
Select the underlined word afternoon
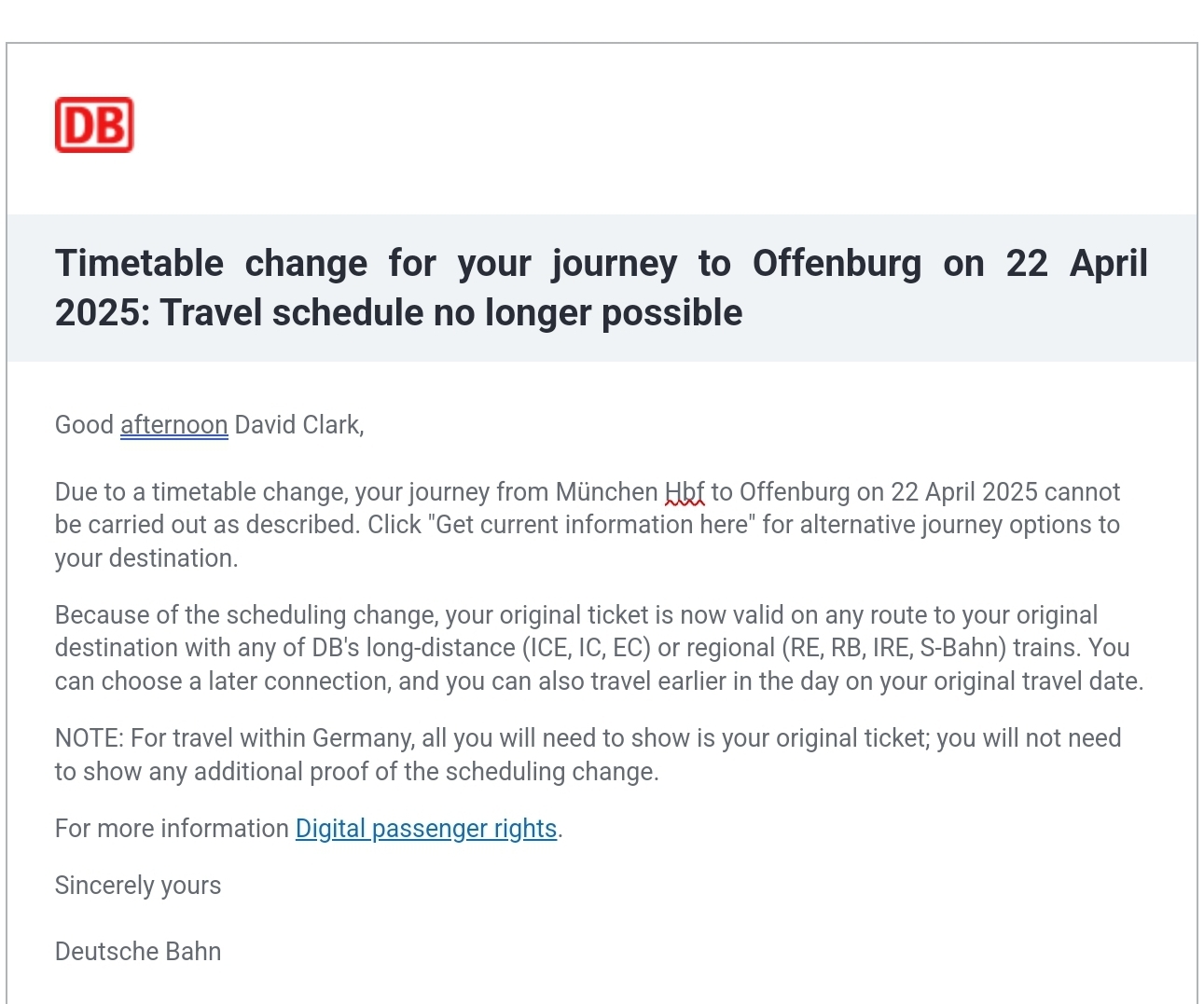(174, 425)
